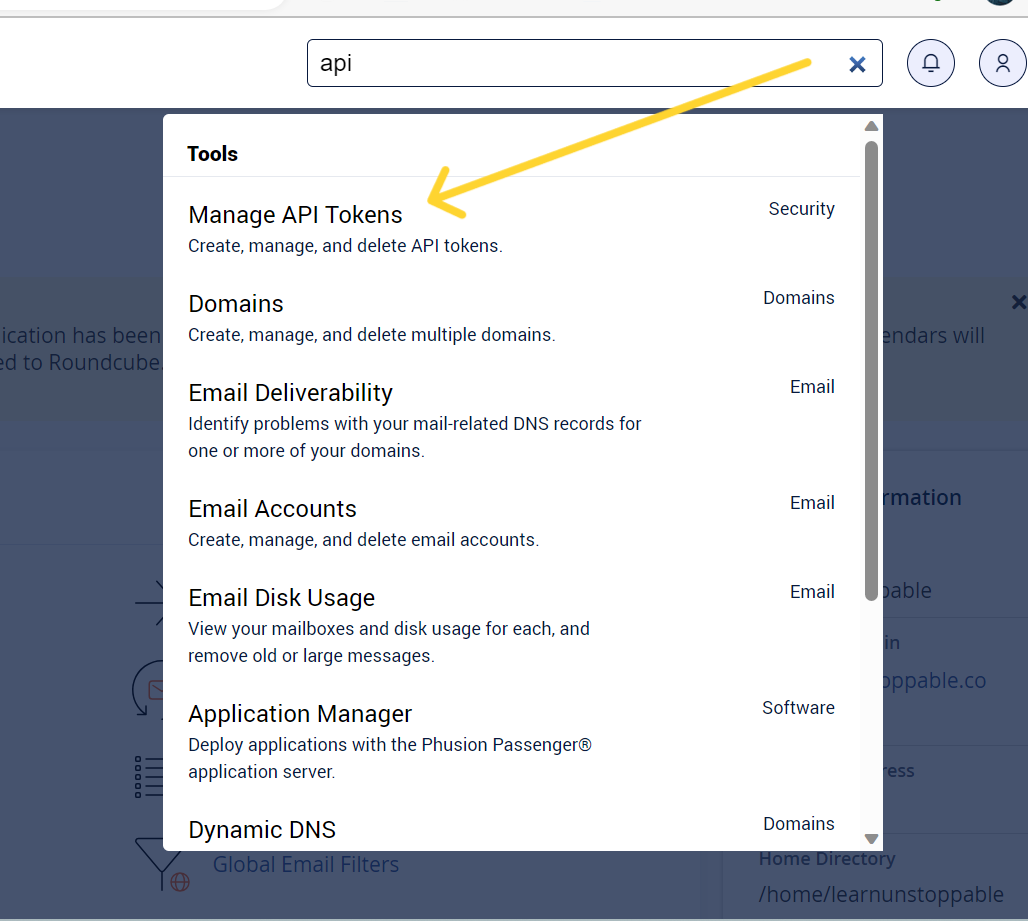Viewport: 1028px width, 921px height.
Task: Select Dynamic DNS result
Action: 262,830
